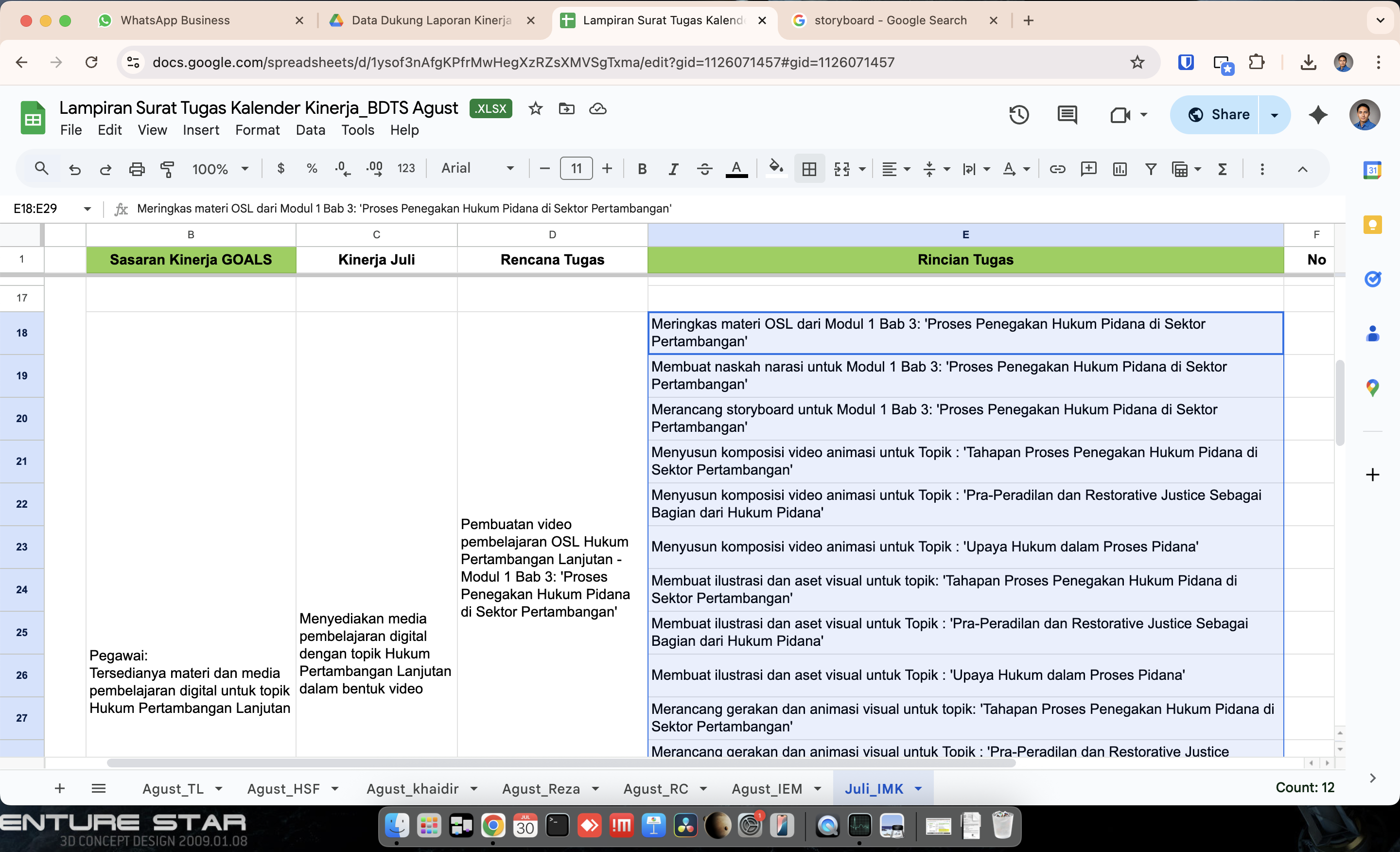Open the borders tool in toolbar
Screen dimensions: 1400x852
pos(809,169)
